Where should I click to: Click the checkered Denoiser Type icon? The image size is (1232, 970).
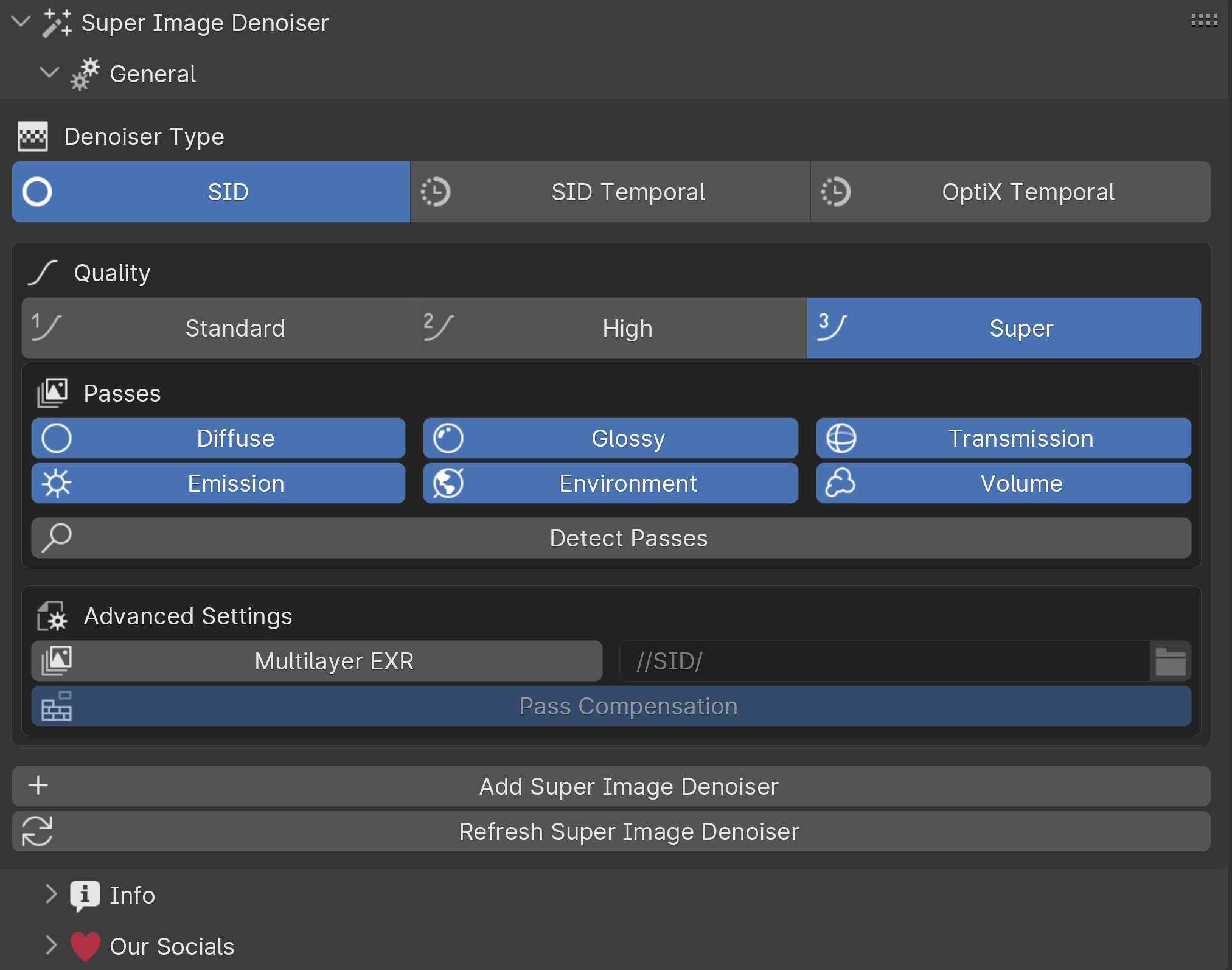pos(33,136)
